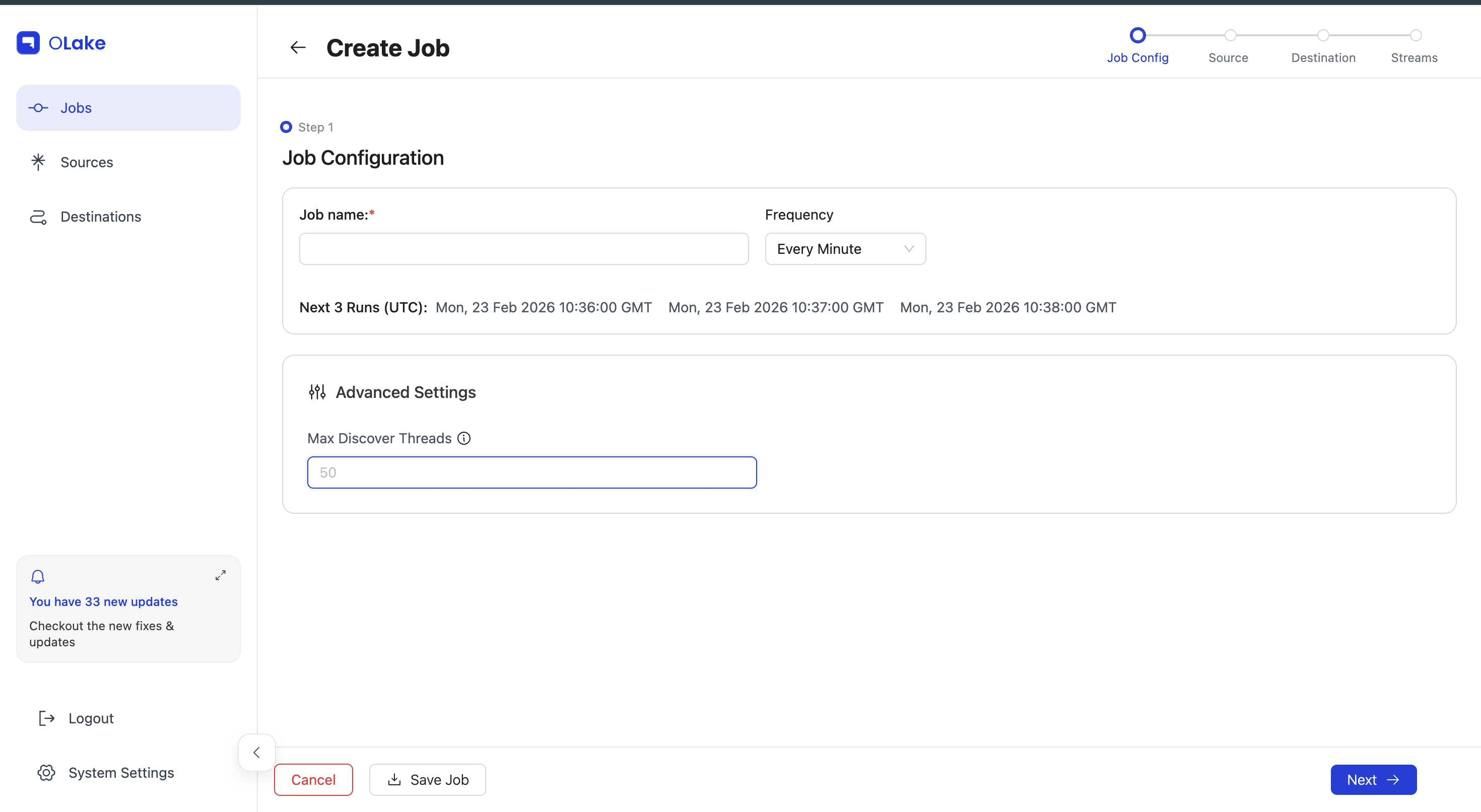This screenshot has width=1481, height=812.
Task: Click the System Settings gear icon
Action: pyautogui.click(x=46, y=772)
